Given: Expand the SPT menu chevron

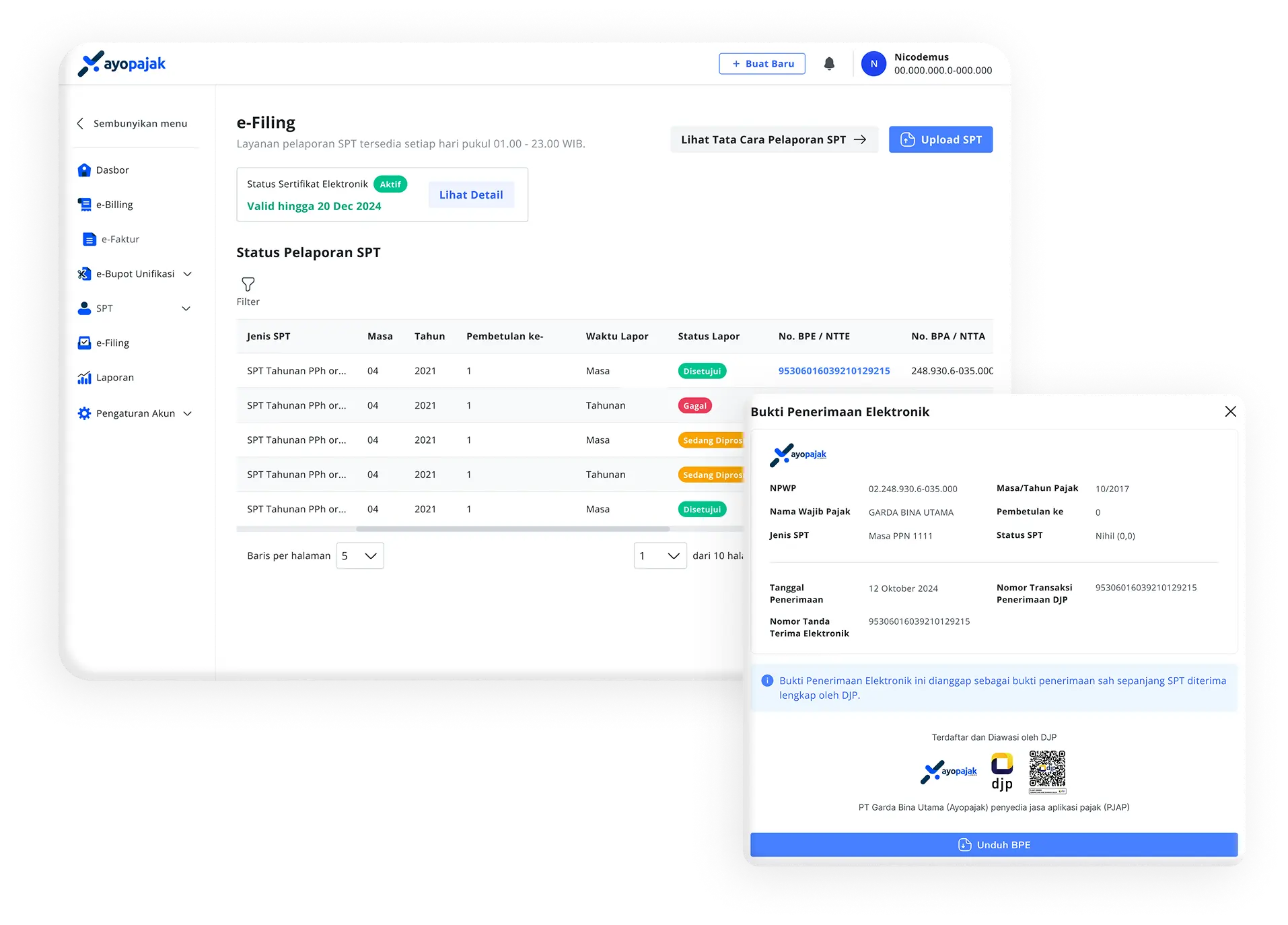Looking at the screenshot, I should pyautogui.click(x=186, y=308).
